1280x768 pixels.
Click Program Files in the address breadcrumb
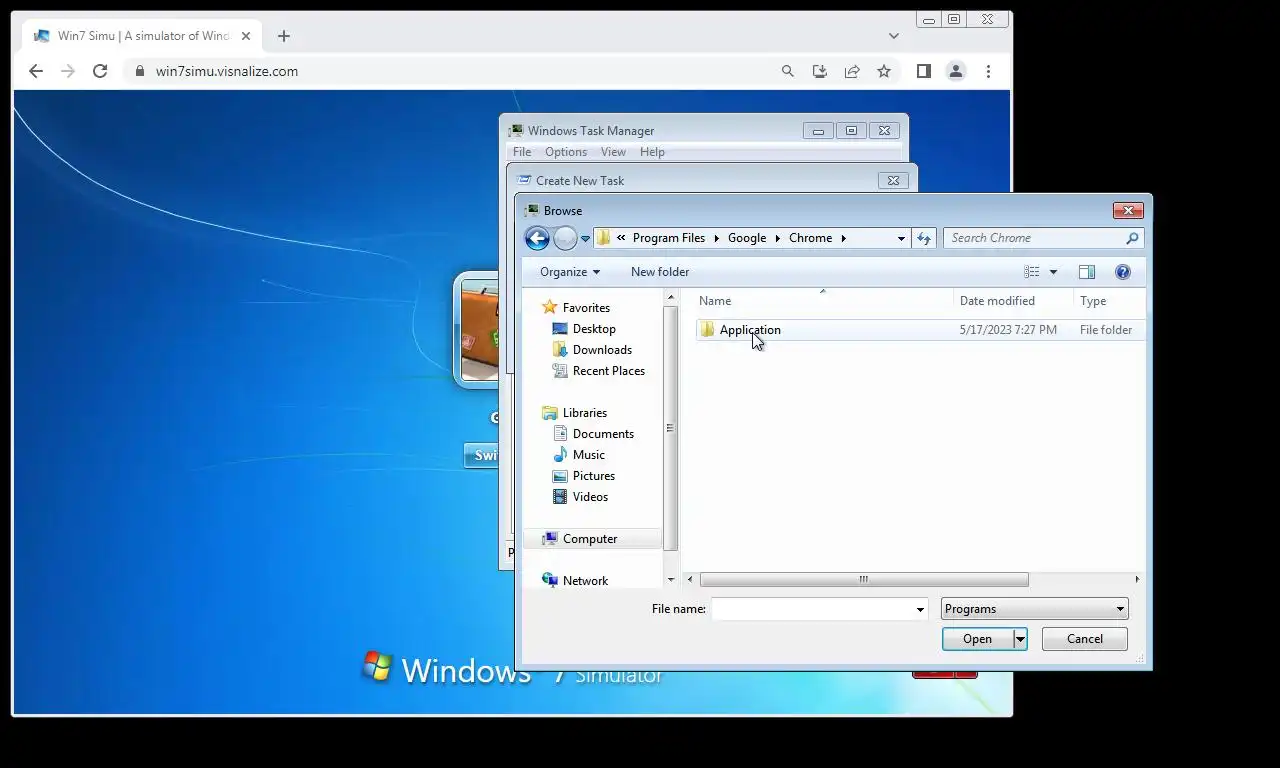(669, 238)
